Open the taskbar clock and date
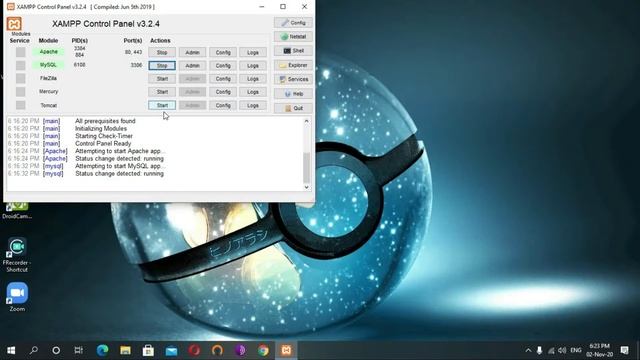 click(x=600, y=350)
